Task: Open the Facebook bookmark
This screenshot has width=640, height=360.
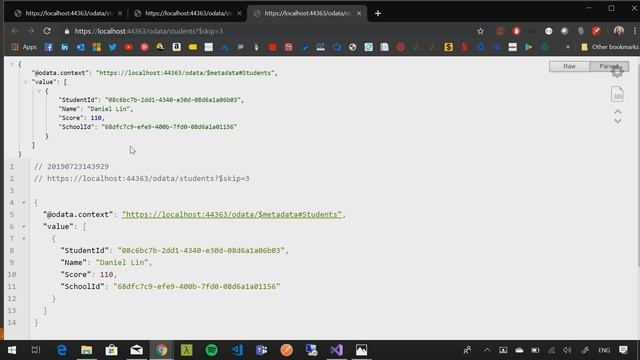Action: (49, 47)
